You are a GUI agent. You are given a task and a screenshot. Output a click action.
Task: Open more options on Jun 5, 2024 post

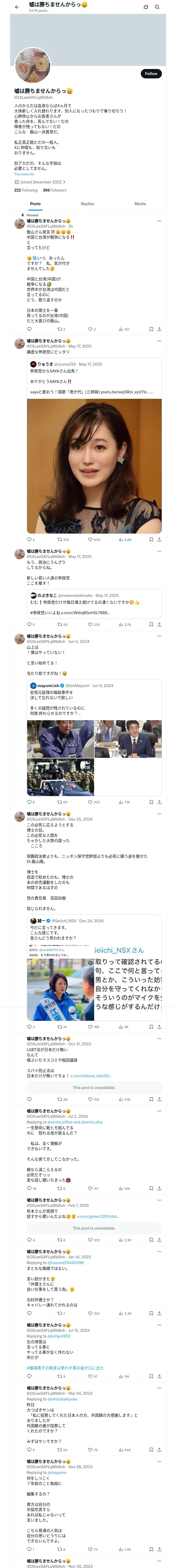point(160,636)
